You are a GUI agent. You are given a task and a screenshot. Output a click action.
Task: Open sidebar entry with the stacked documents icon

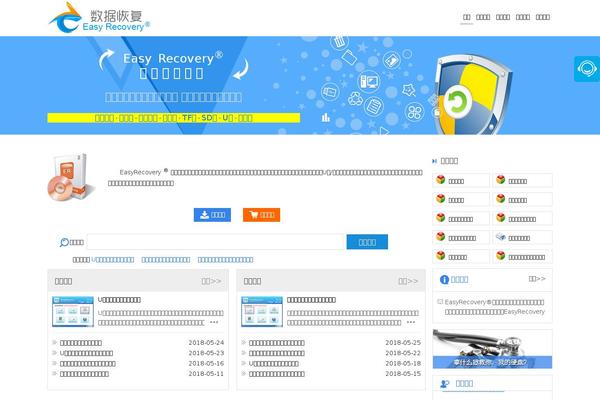pos(522,238)
